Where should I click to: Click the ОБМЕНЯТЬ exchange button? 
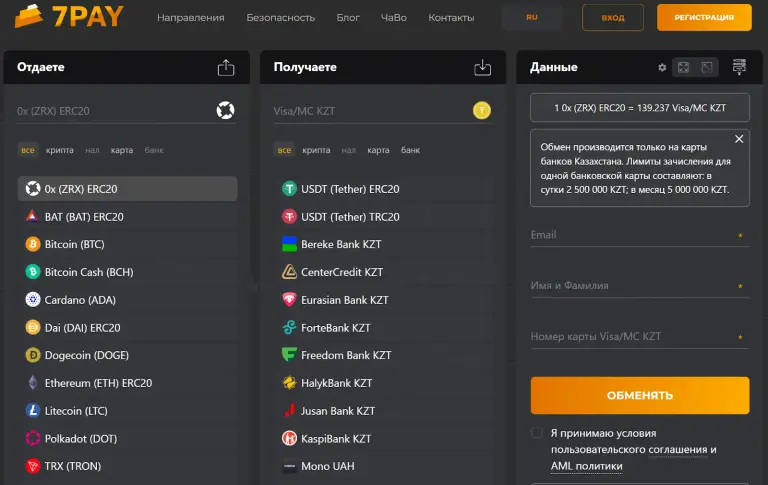pos(640,395)
